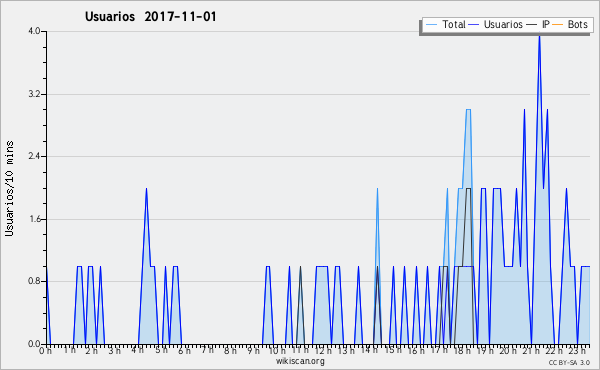
Task: Click the light blue Total legend line
Action: tap(431, 25)
